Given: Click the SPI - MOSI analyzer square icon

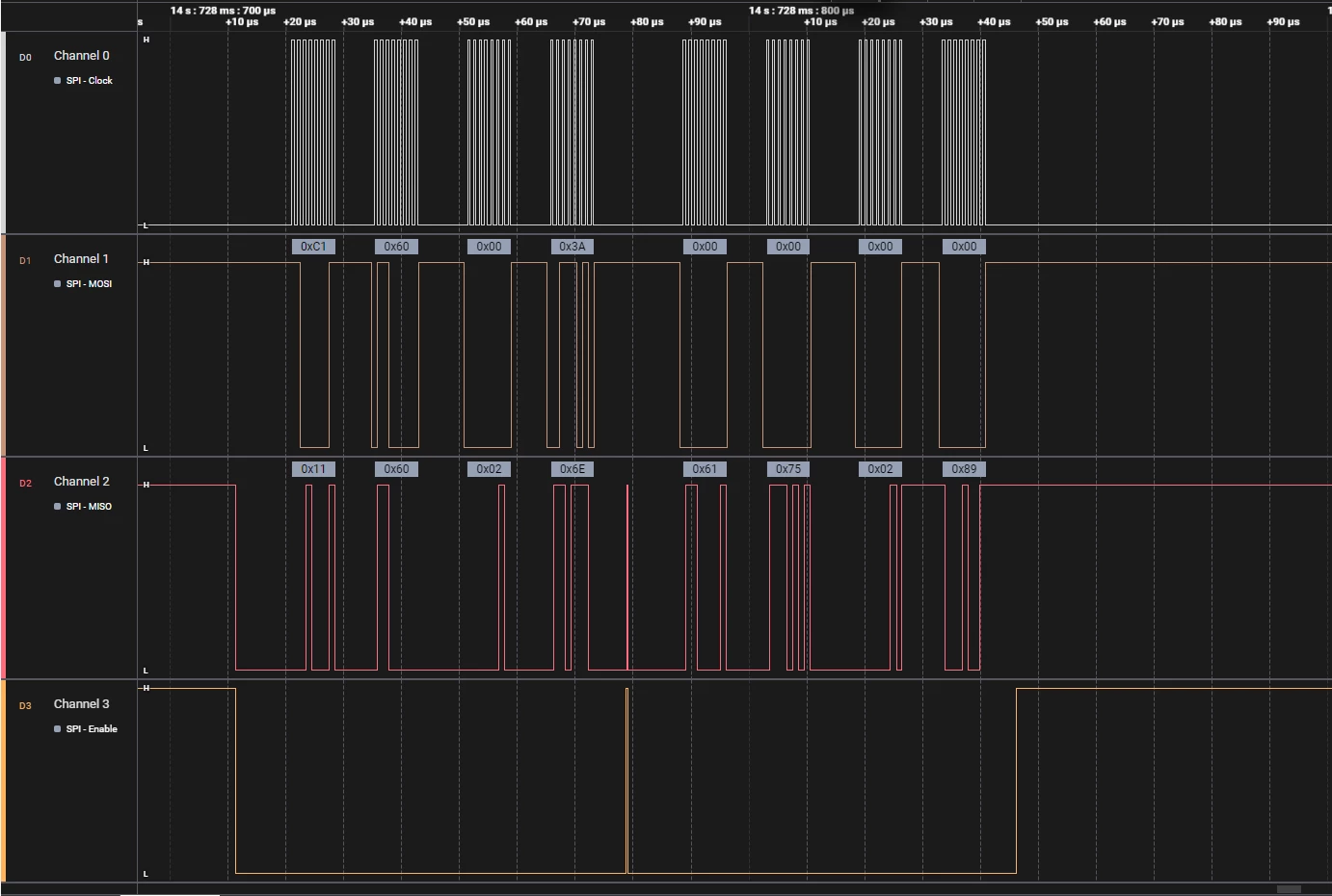Looking at the screenshot, I should point(57,284).
